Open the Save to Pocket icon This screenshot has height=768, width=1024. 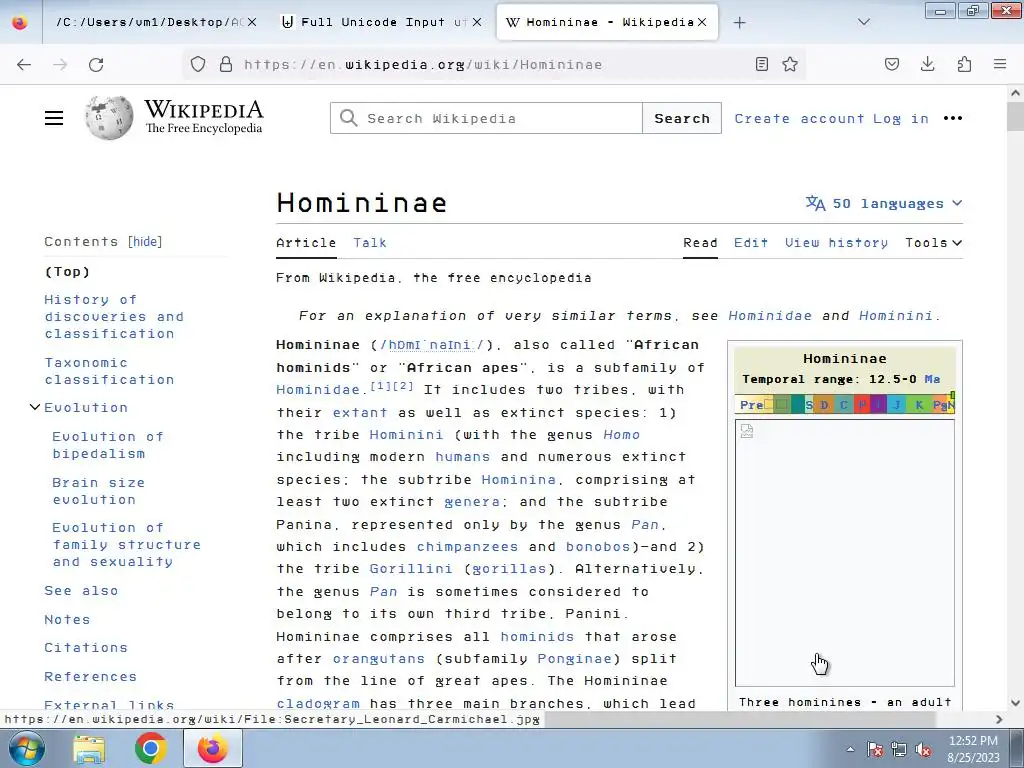[x=892, y=64]
